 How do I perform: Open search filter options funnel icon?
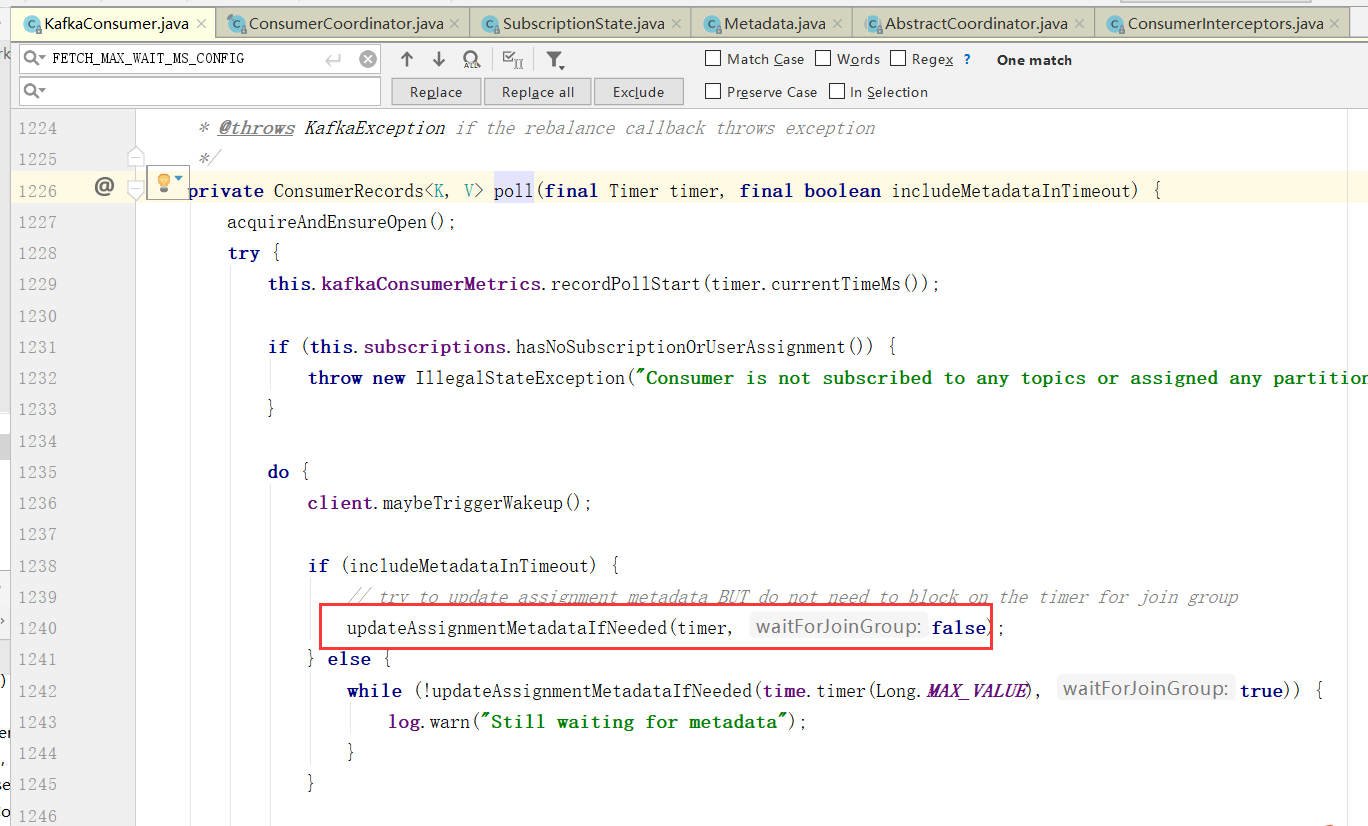tap(555, 60)
